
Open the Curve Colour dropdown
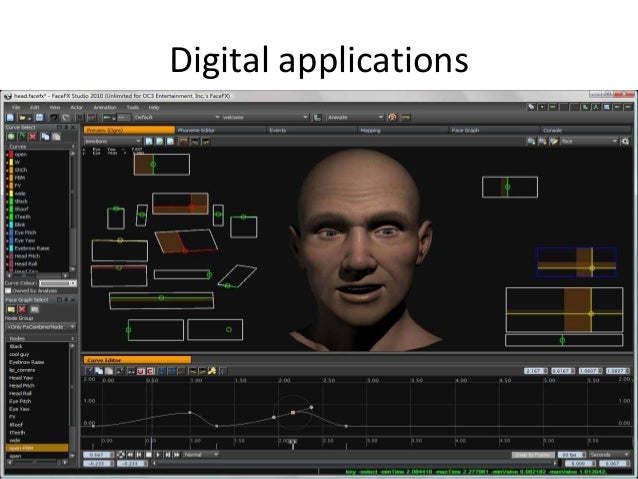click(x=58, y=283)
